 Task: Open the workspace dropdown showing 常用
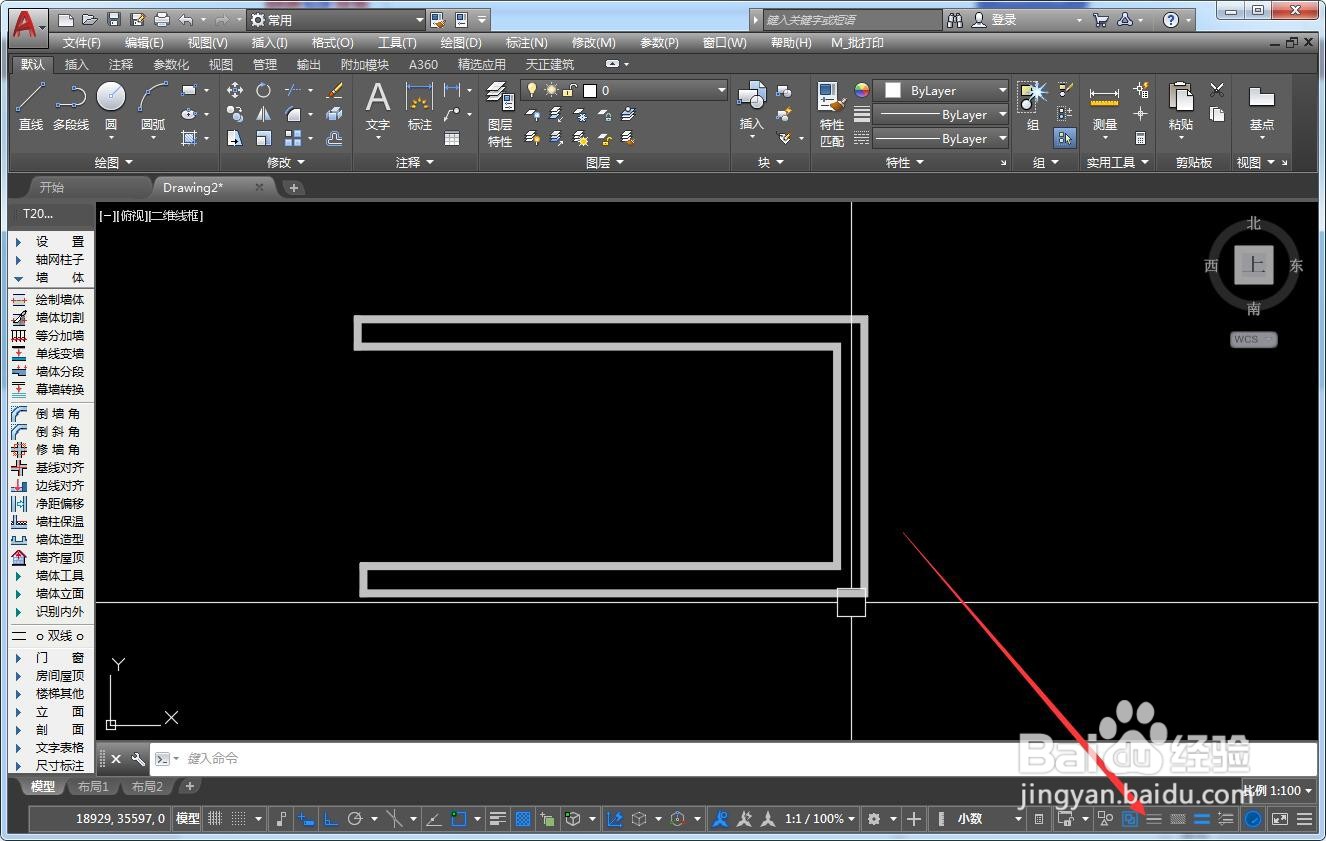click(x=336, y=20)
